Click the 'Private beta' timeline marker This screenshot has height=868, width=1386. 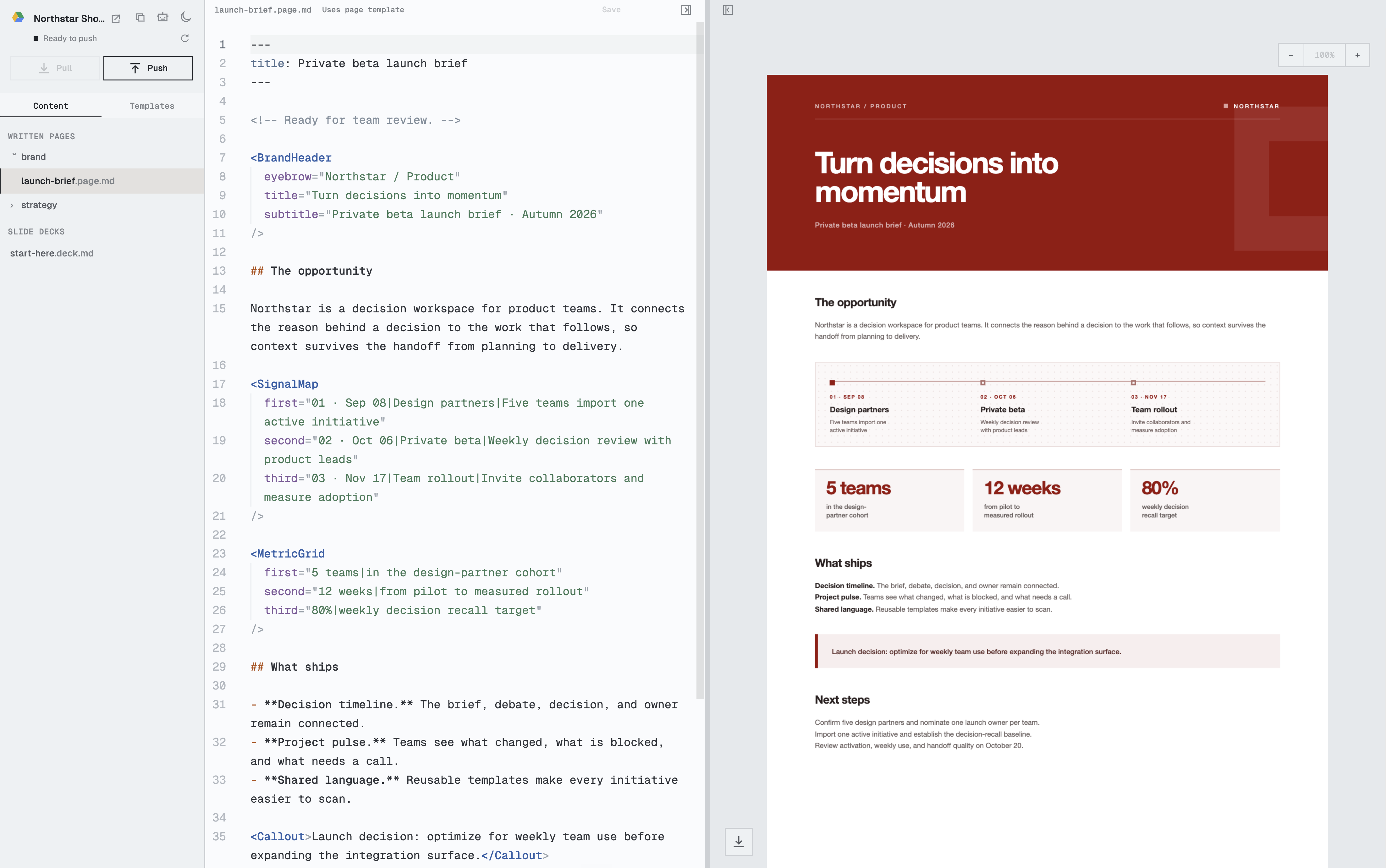(x=982, y=382)
